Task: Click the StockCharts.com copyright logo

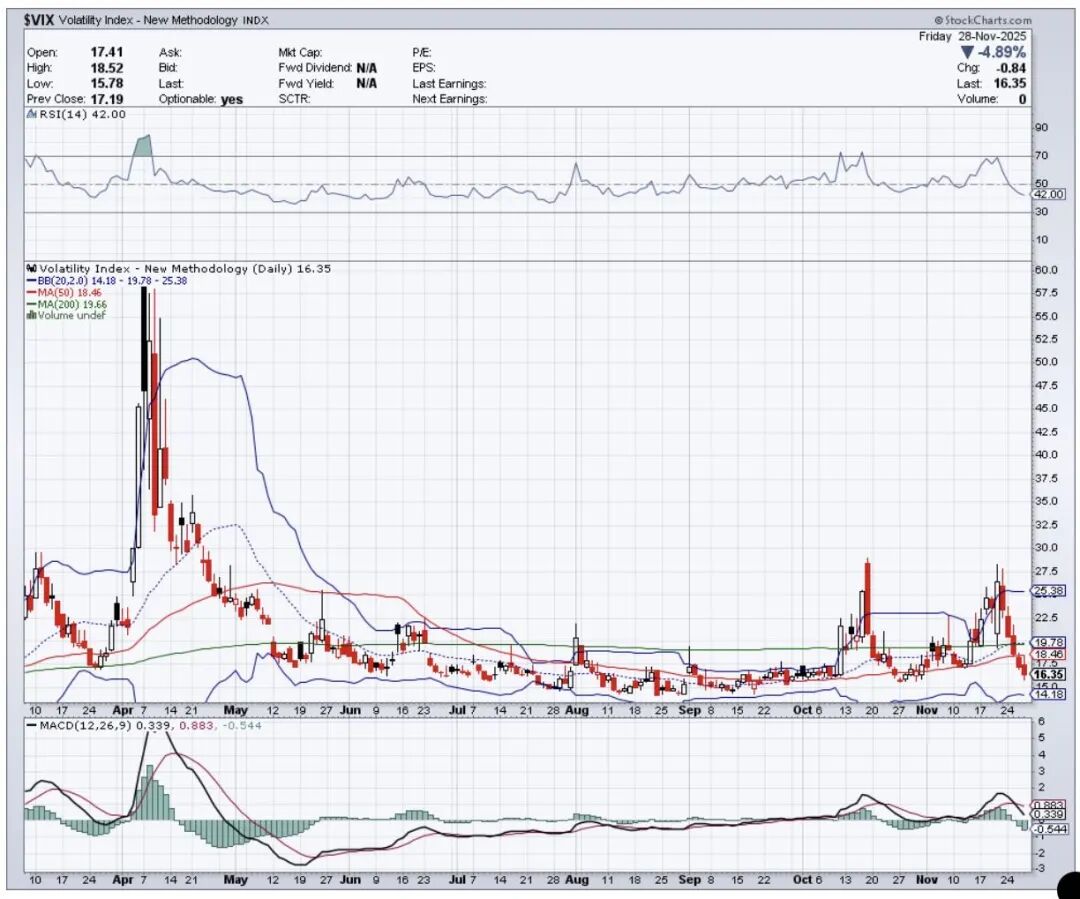Action: pyautogui.click(x=983, y=20)
